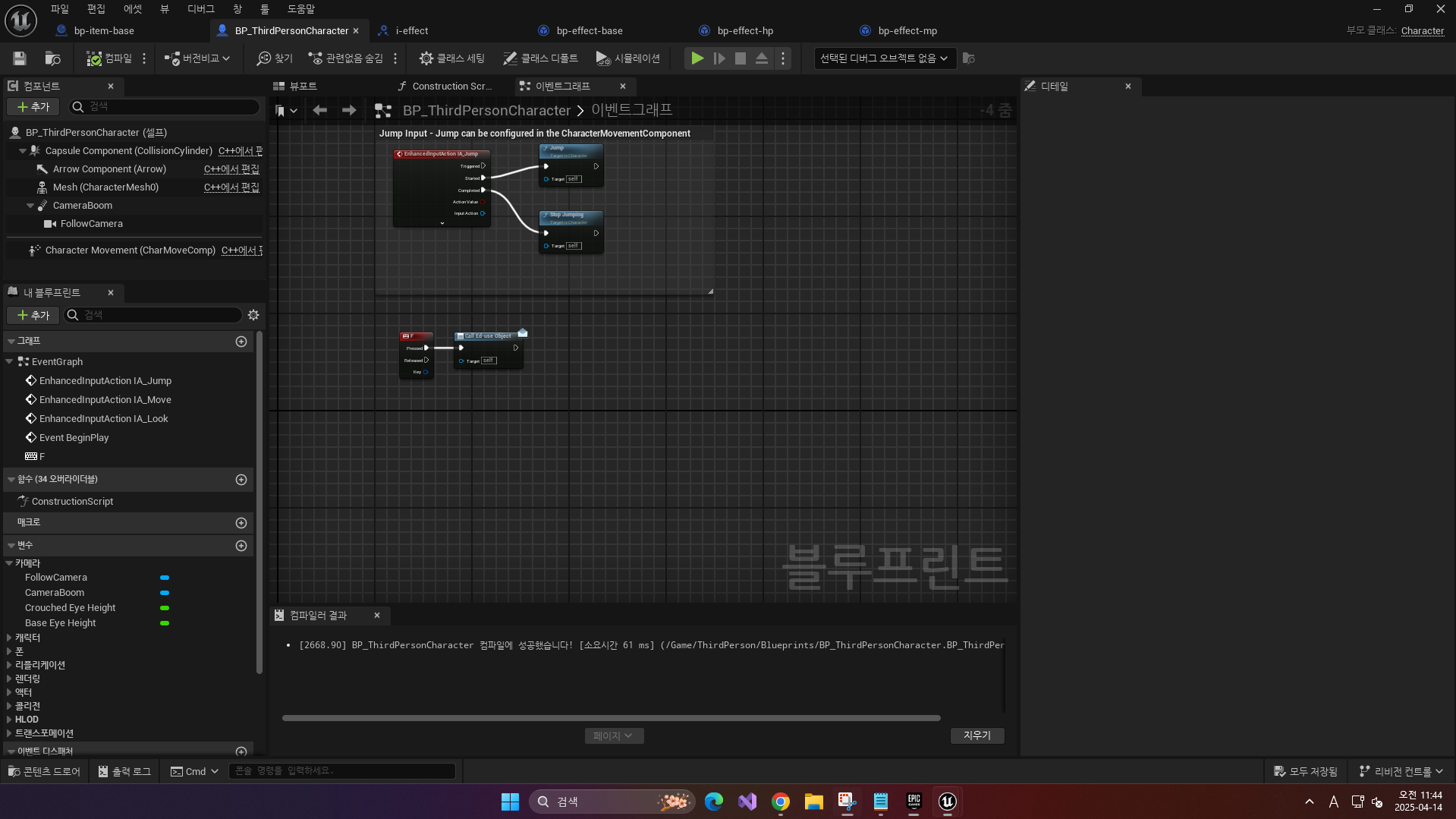
Task: Open the 찾기 (find) tool
Action: click(x=275, y=58)
